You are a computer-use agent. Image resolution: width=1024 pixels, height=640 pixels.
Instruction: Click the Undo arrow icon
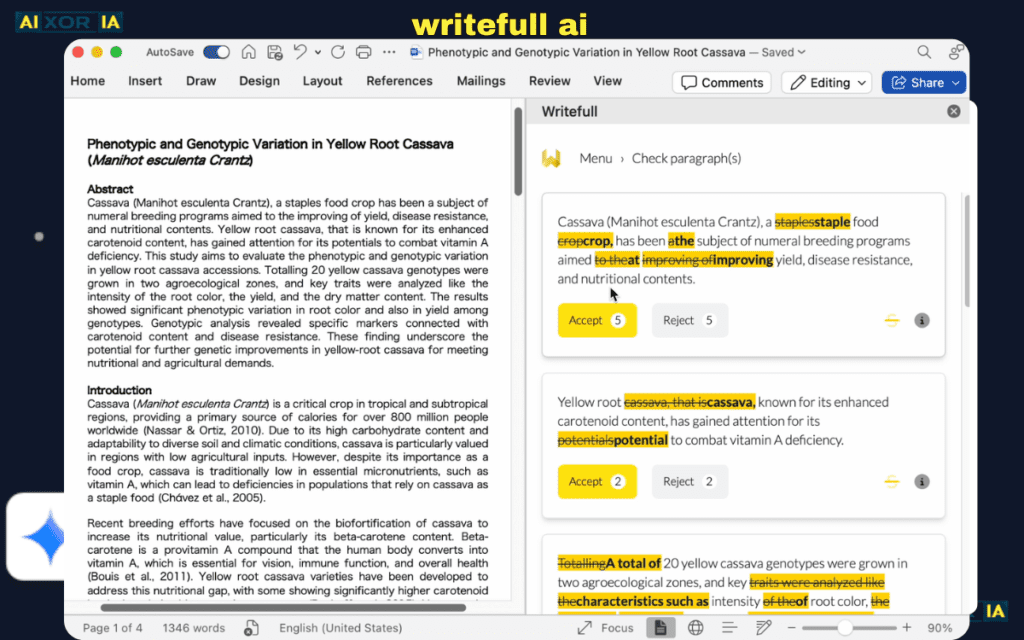tap(300, 52)
